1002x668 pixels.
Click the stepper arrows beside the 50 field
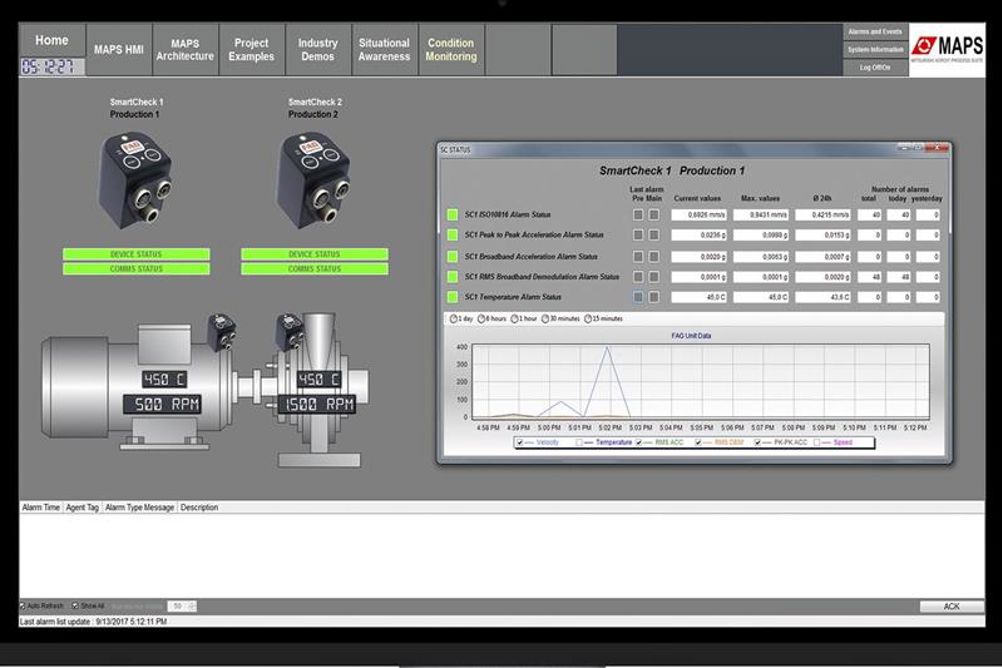click(192, 605)
